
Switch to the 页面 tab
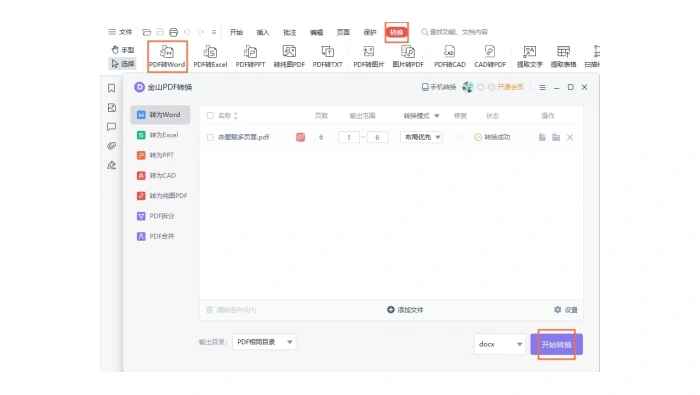[x=343, y=32]
